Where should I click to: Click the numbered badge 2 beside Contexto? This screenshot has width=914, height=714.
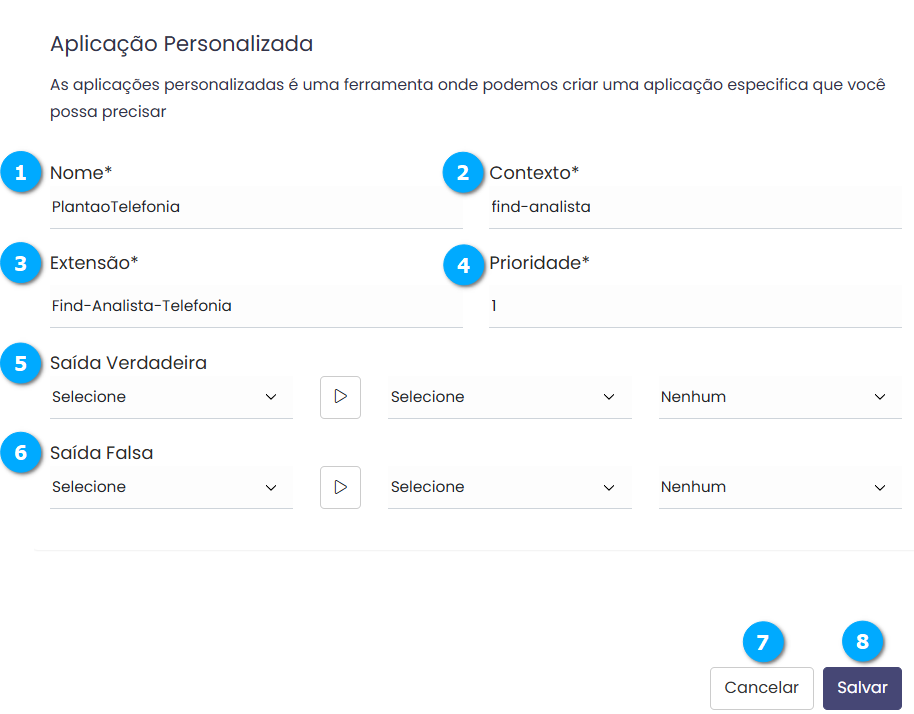pos(462,173)
